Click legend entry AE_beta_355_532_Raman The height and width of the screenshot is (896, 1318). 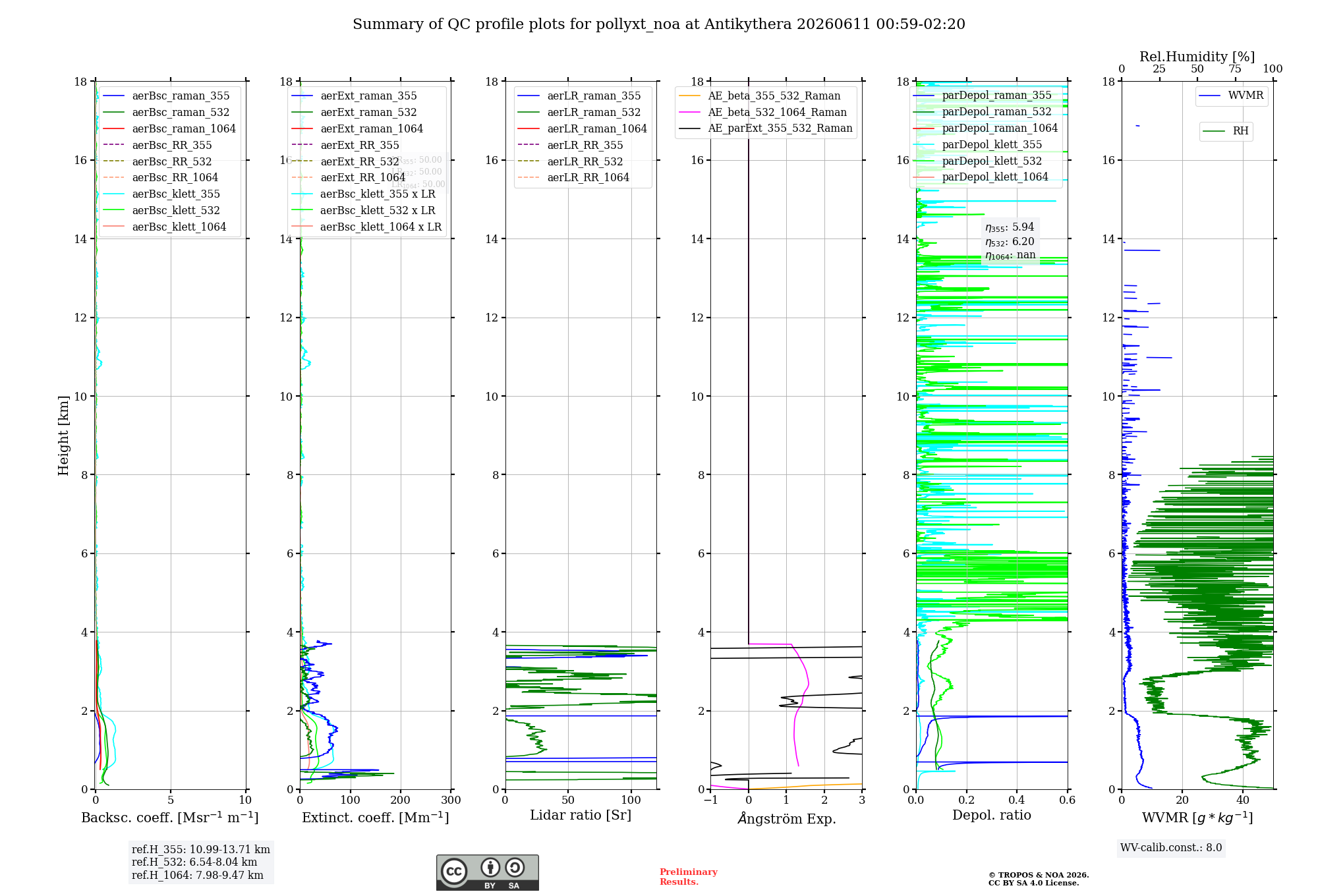[760, 96]
